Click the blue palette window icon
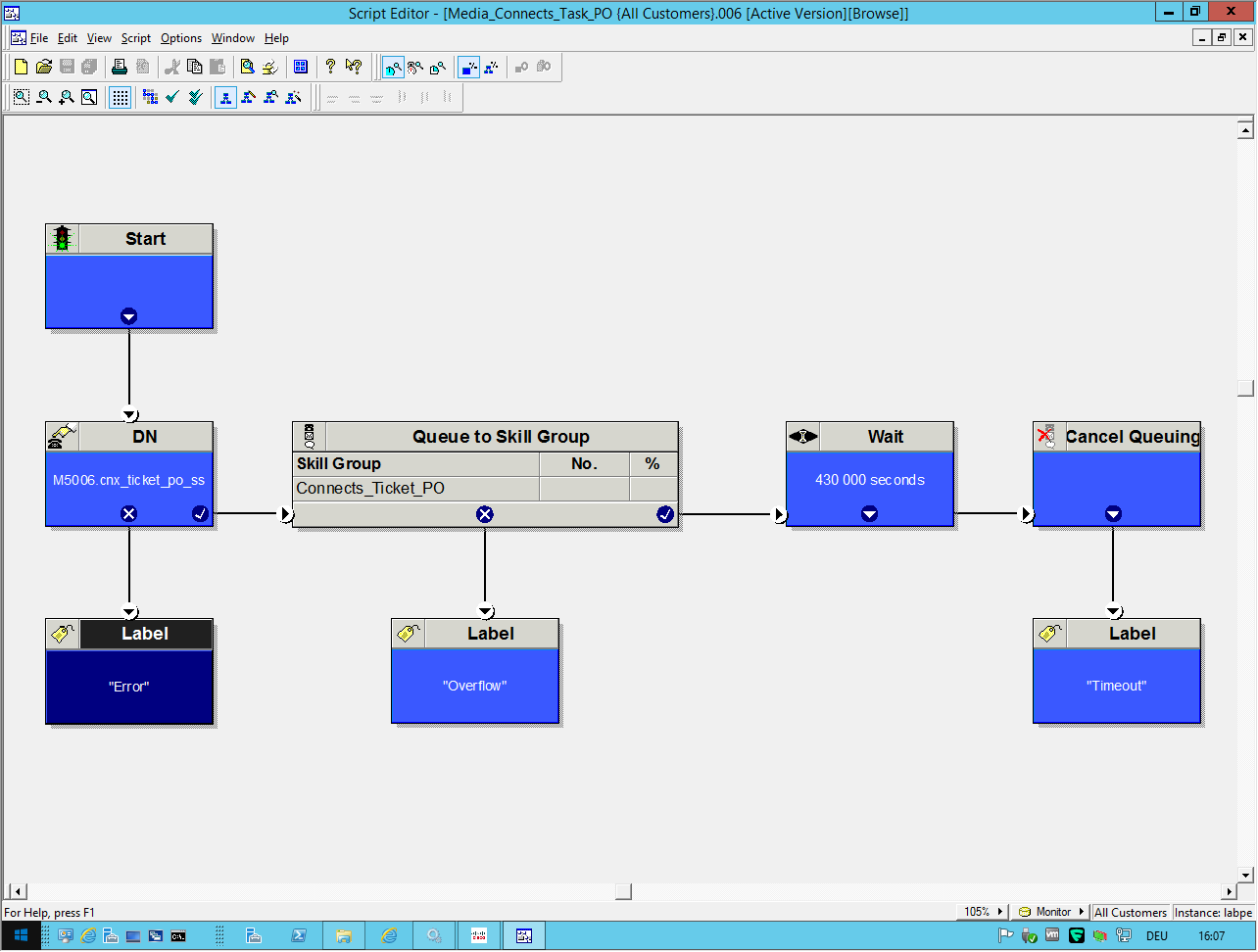 (301, 67)
